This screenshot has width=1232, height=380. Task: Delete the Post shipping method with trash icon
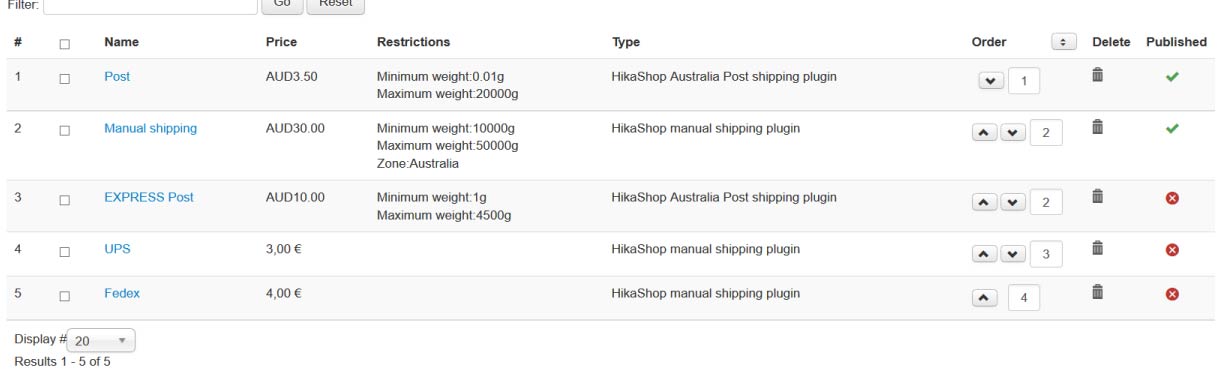coord(1097,75)
